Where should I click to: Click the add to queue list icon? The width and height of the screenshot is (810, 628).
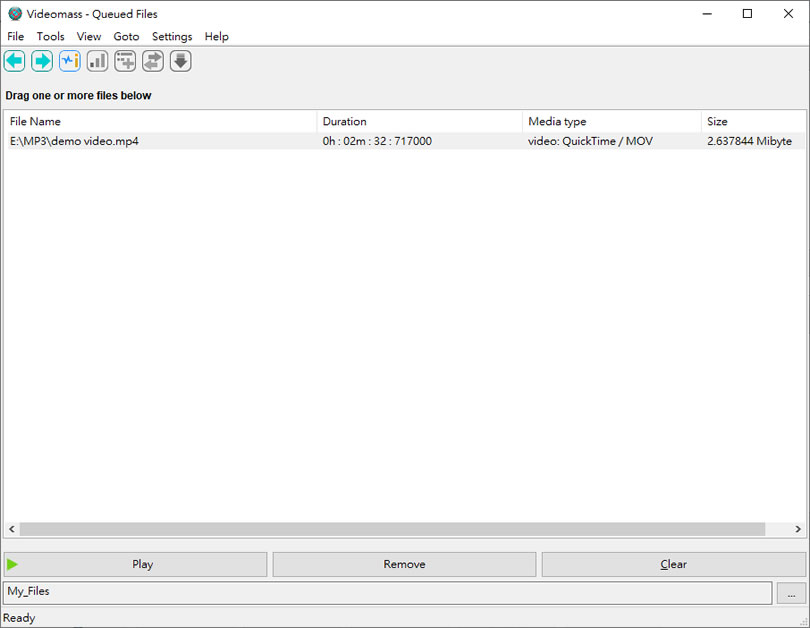point(125,61)
